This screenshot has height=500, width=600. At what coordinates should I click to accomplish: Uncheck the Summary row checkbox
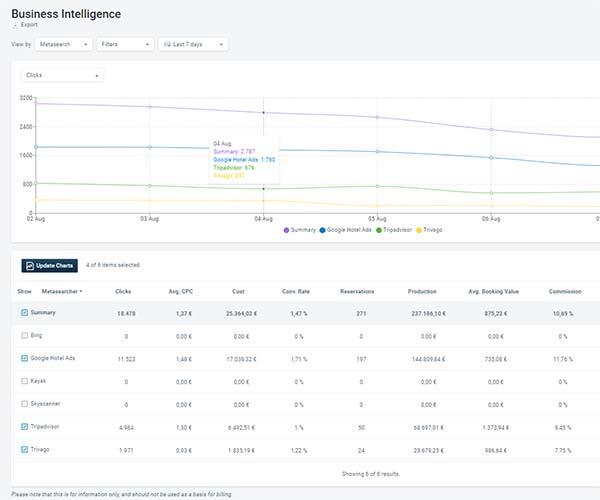click(x=24, y=313)
